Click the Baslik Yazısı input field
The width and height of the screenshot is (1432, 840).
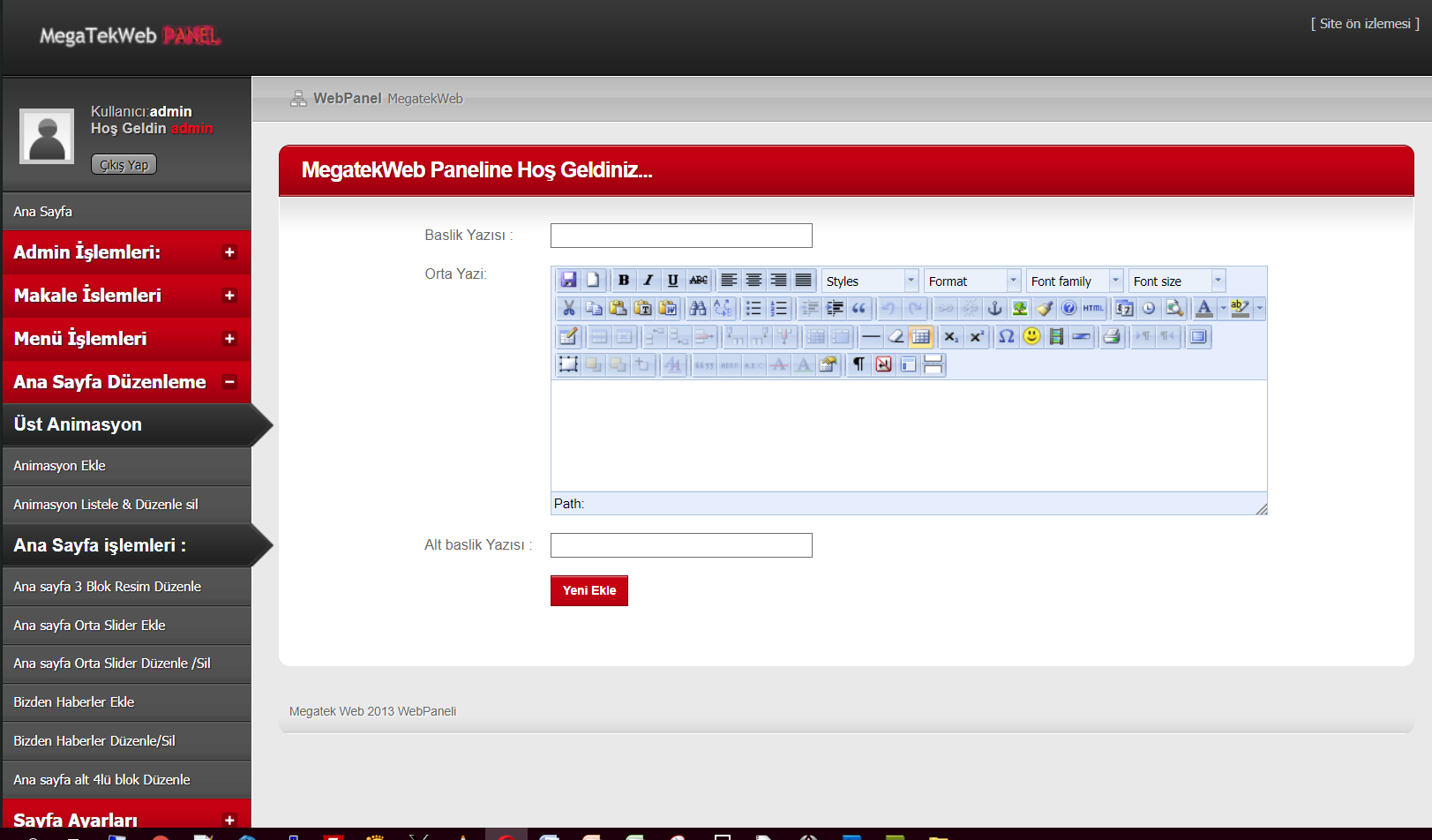click(680, 236)
